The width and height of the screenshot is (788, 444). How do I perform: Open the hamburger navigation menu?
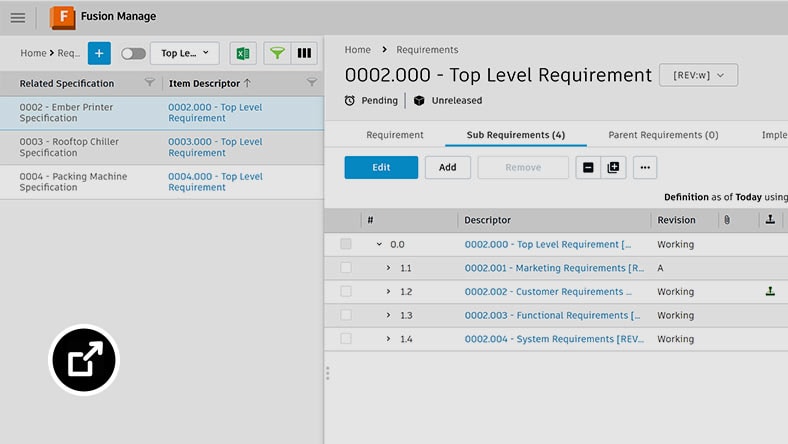tap(17, 18)
